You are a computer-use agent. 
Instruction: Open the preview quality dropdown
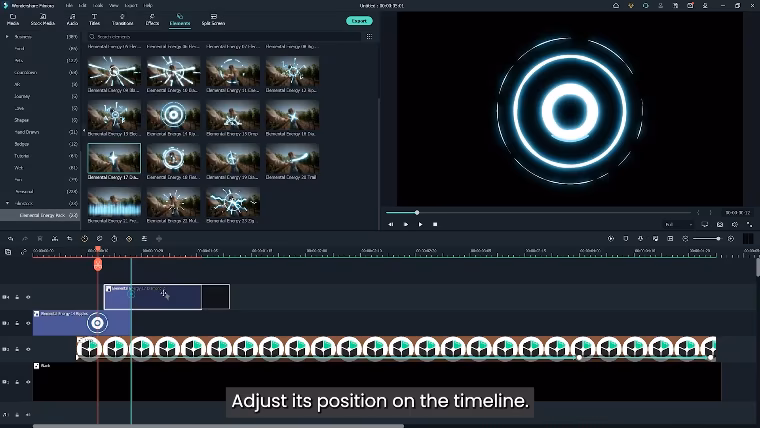pyautogui.click(x=679, y=224)
